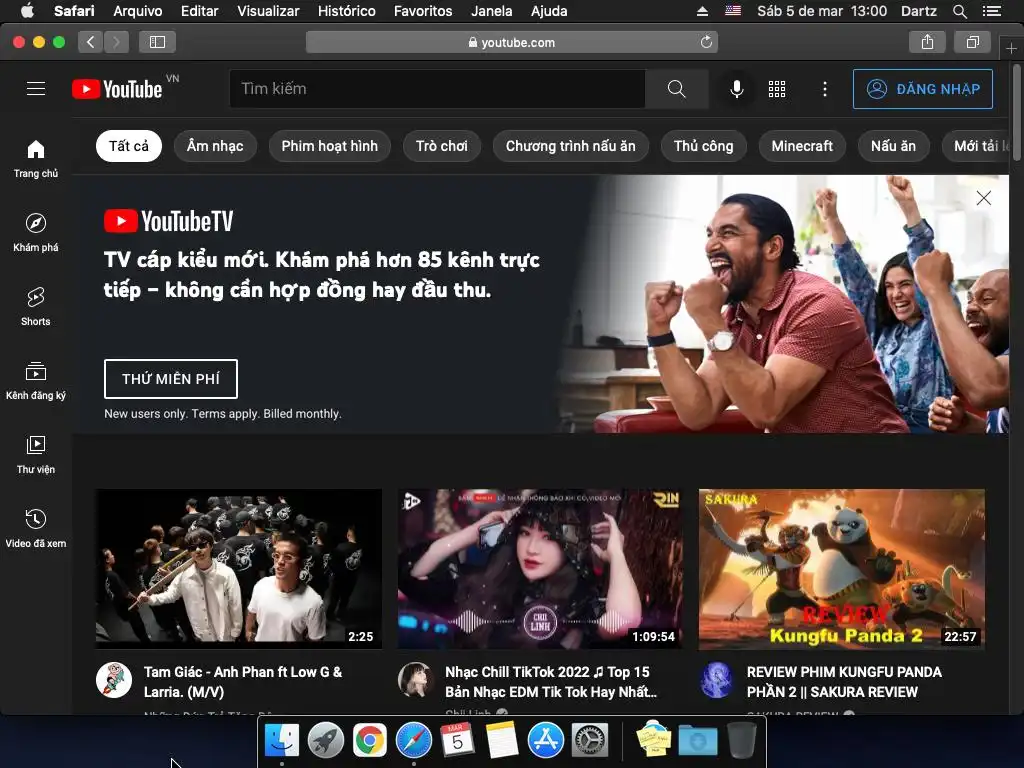Click Tam Giác video channel avatar
The image size is (1024, 768).
(x=114, y=680)
